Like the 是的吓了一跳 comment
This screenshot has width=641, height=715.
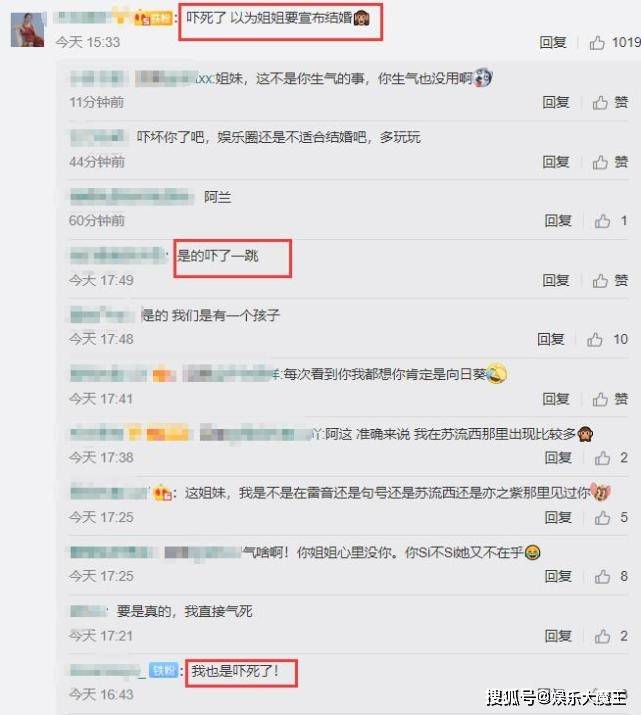tap(600, 280)
